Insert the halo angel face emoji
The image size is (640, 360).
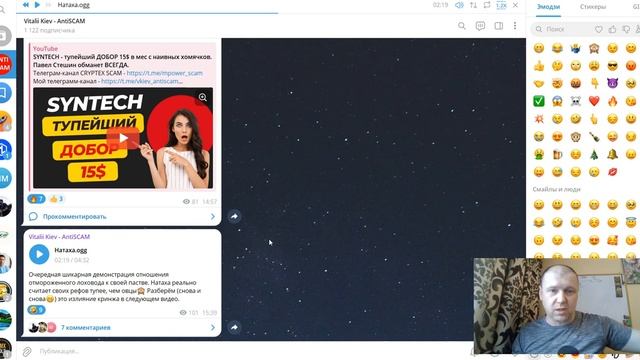click(631, 222)
